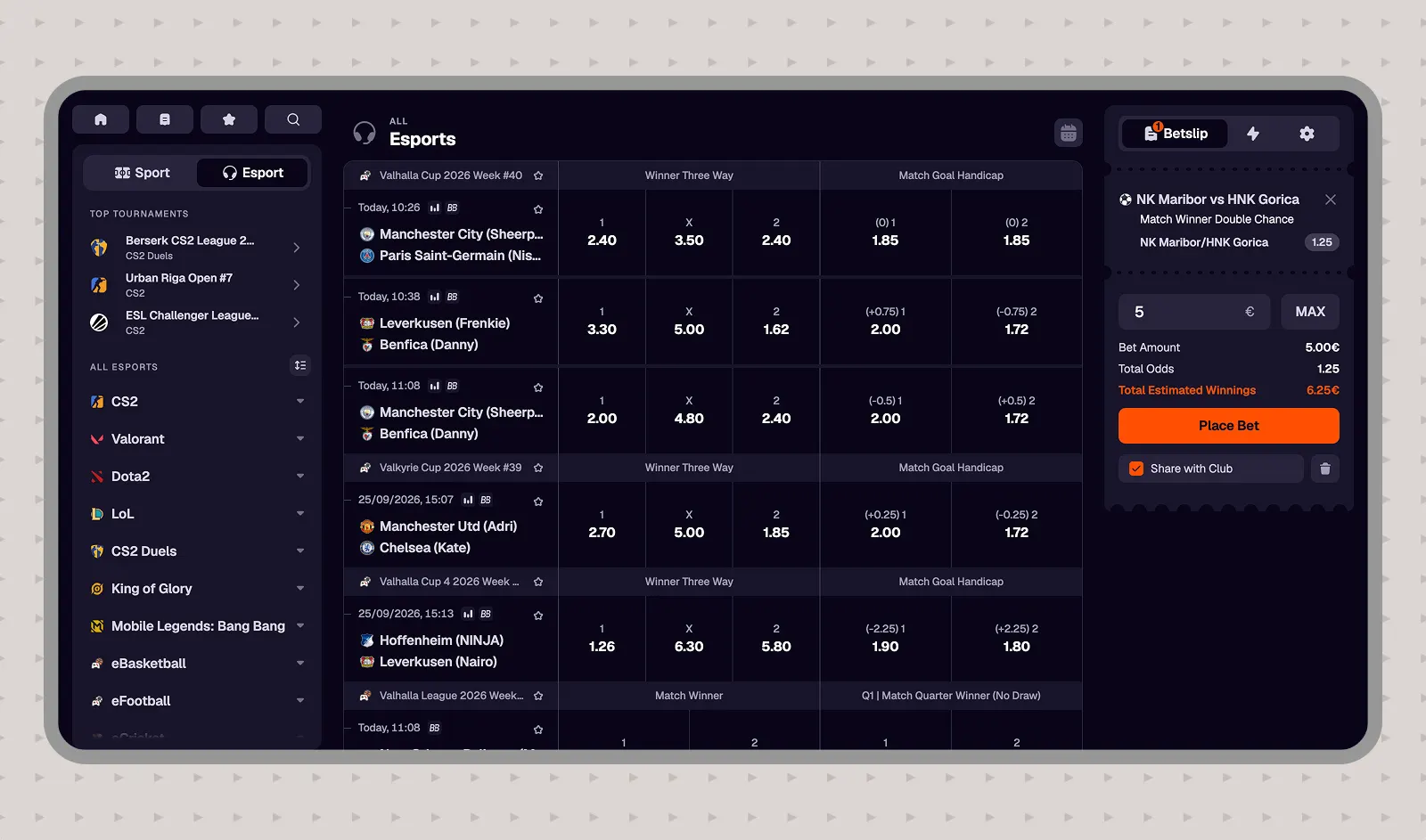The width and height of the screenshot is (1426, 840).
Task: Pick odds 2.40 for Manchester City vs PSG home win
Action: (x=602, y=232)
